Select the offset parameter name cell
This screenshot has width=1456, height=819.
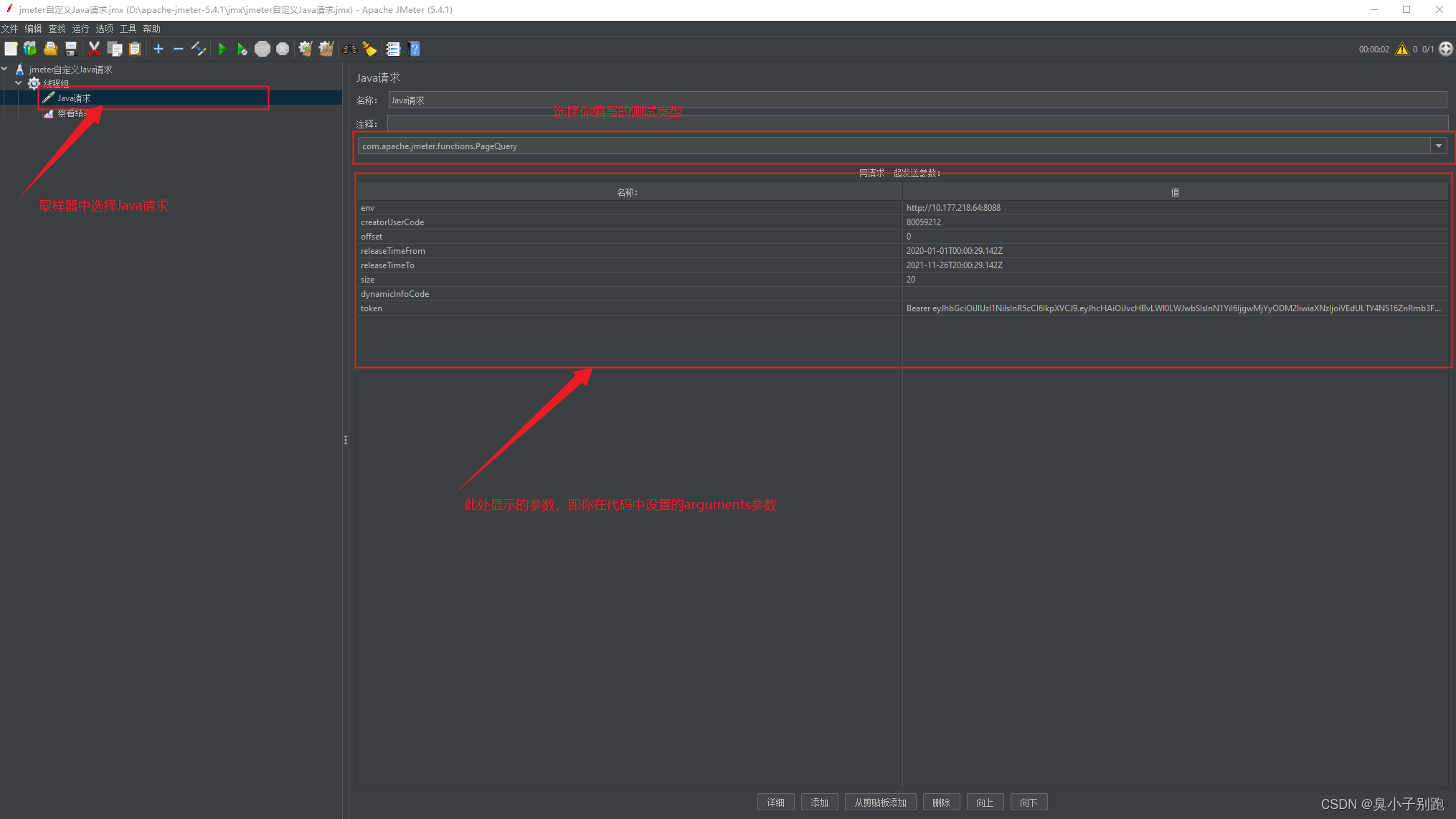(x=629, y=237)
